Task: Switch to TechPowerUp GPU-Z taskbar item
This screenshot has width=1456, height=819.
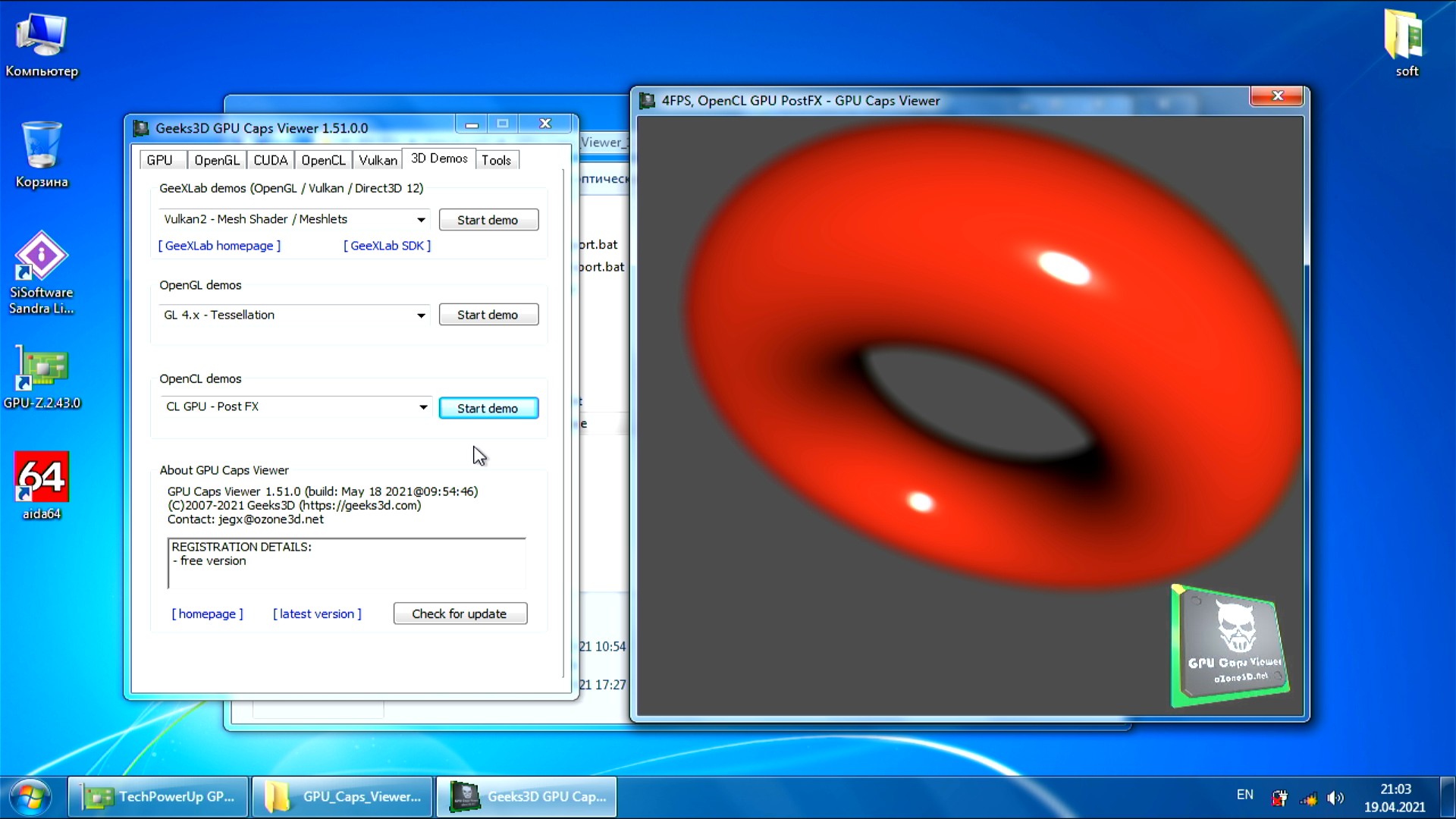Action: click(159, 797)
